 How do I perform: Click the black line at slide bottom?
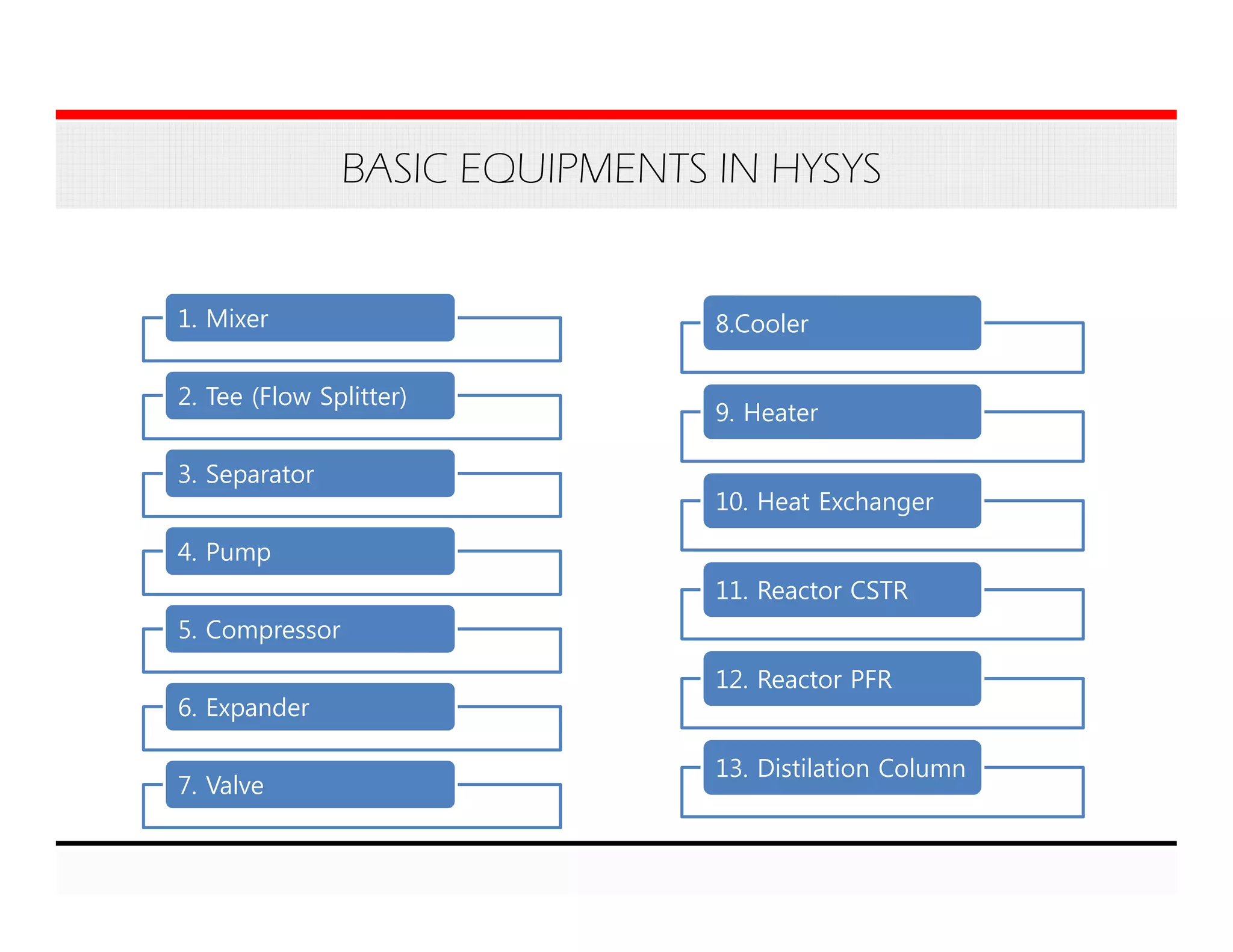(x=615, y=843)
